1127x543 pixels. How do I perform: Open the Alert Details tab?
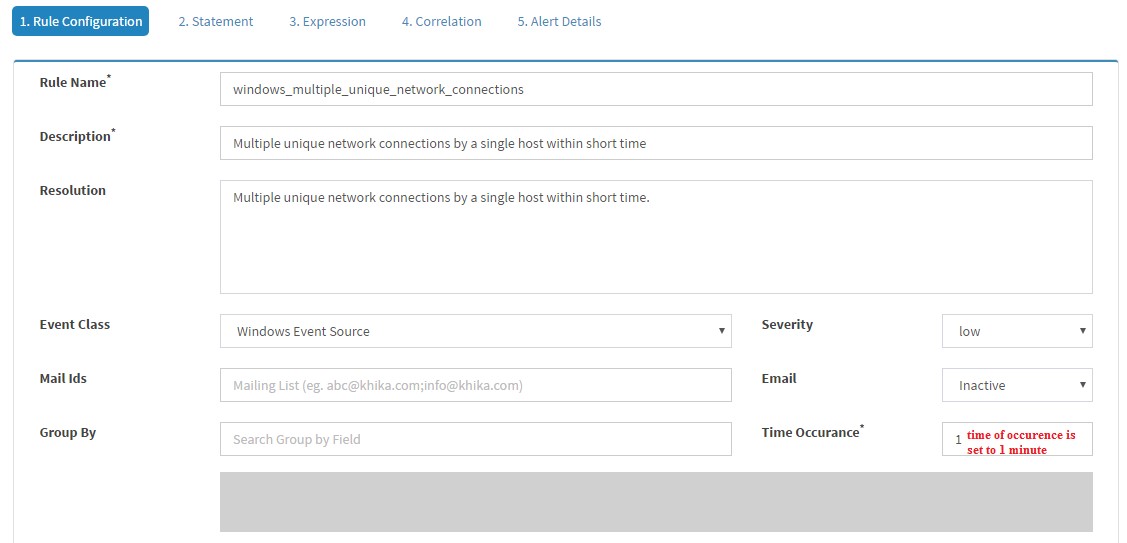pyautogui.click(x=559, y=22)
